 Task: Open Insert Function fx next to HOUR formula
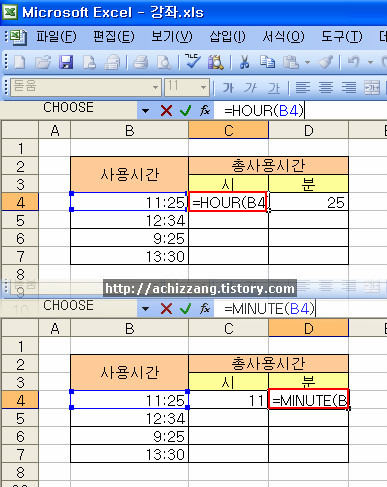[205, 110]
